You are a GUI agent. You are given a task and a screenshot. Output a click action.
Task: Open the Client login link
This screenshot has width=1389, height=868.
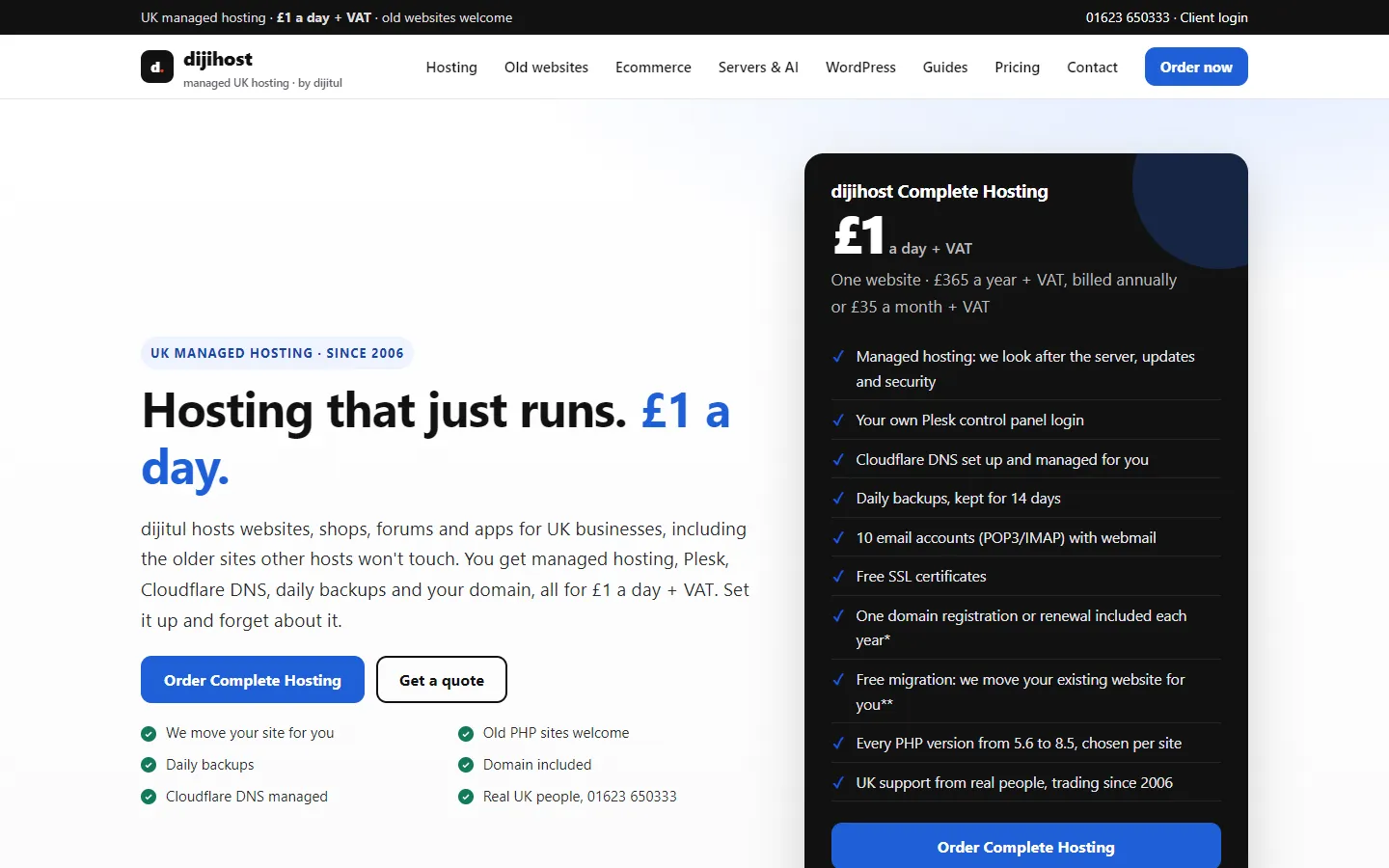point(1213,17)
